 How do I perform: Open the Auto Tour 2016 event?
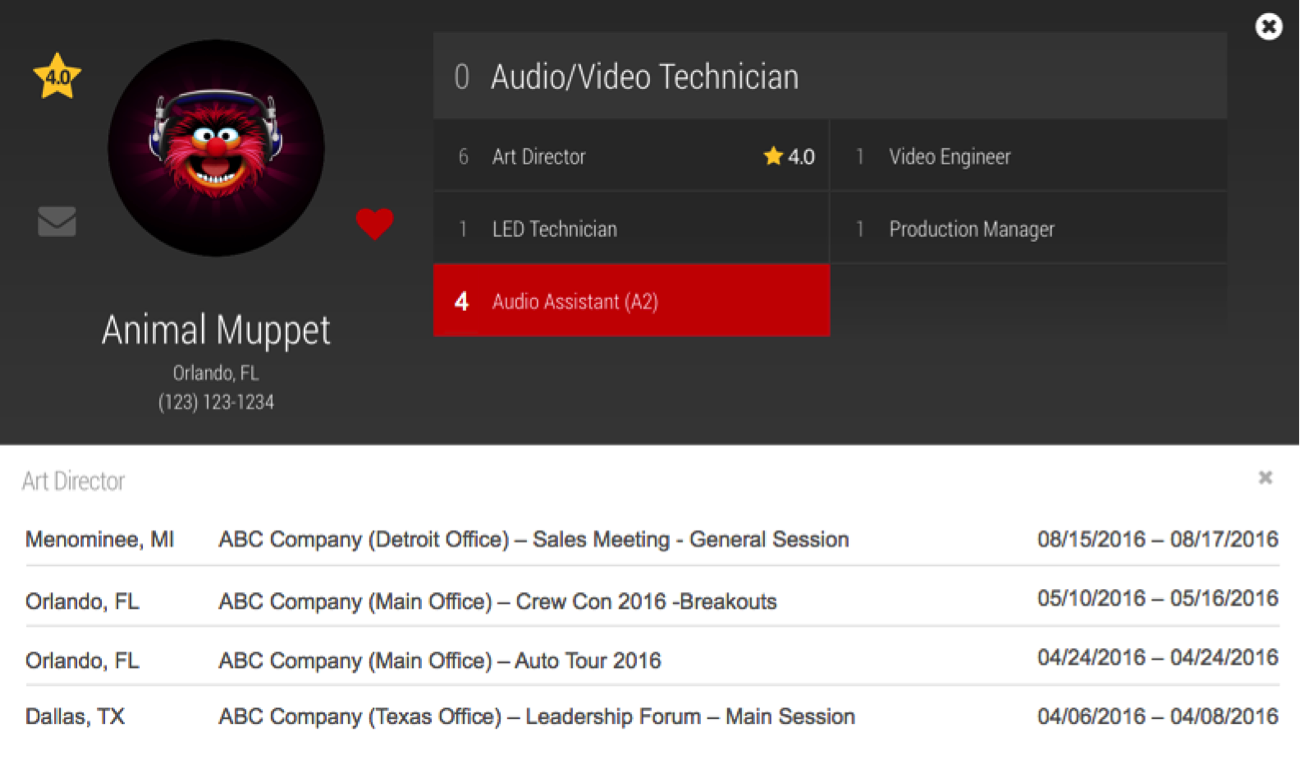(x=440, y=661)
